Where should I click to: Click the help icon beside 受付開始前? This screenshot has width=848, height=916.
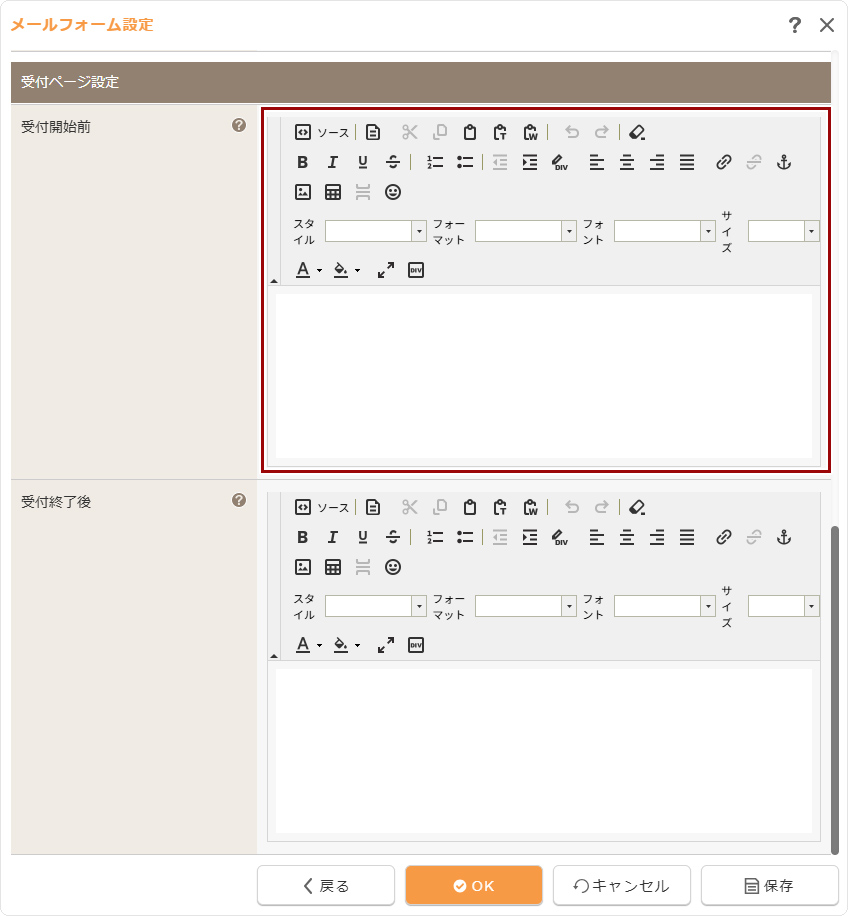239,126
